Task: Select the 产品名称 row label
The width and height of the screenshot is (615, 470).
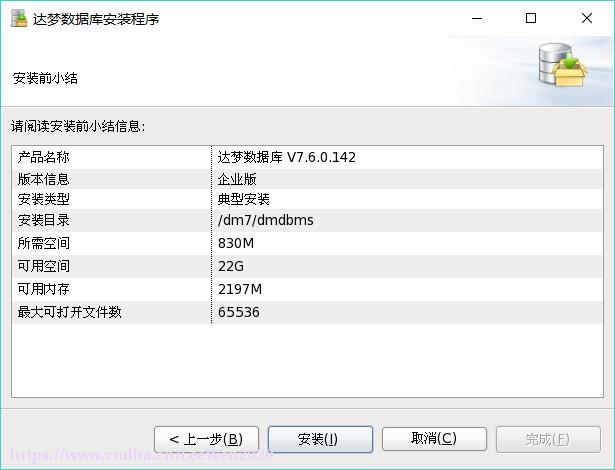Action: pyautogui.click(x=44, y=157)
